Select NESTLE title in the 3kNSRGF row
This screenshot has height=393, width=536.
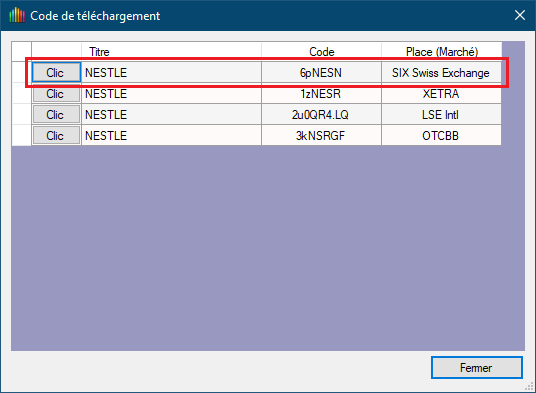pos(171,135)
